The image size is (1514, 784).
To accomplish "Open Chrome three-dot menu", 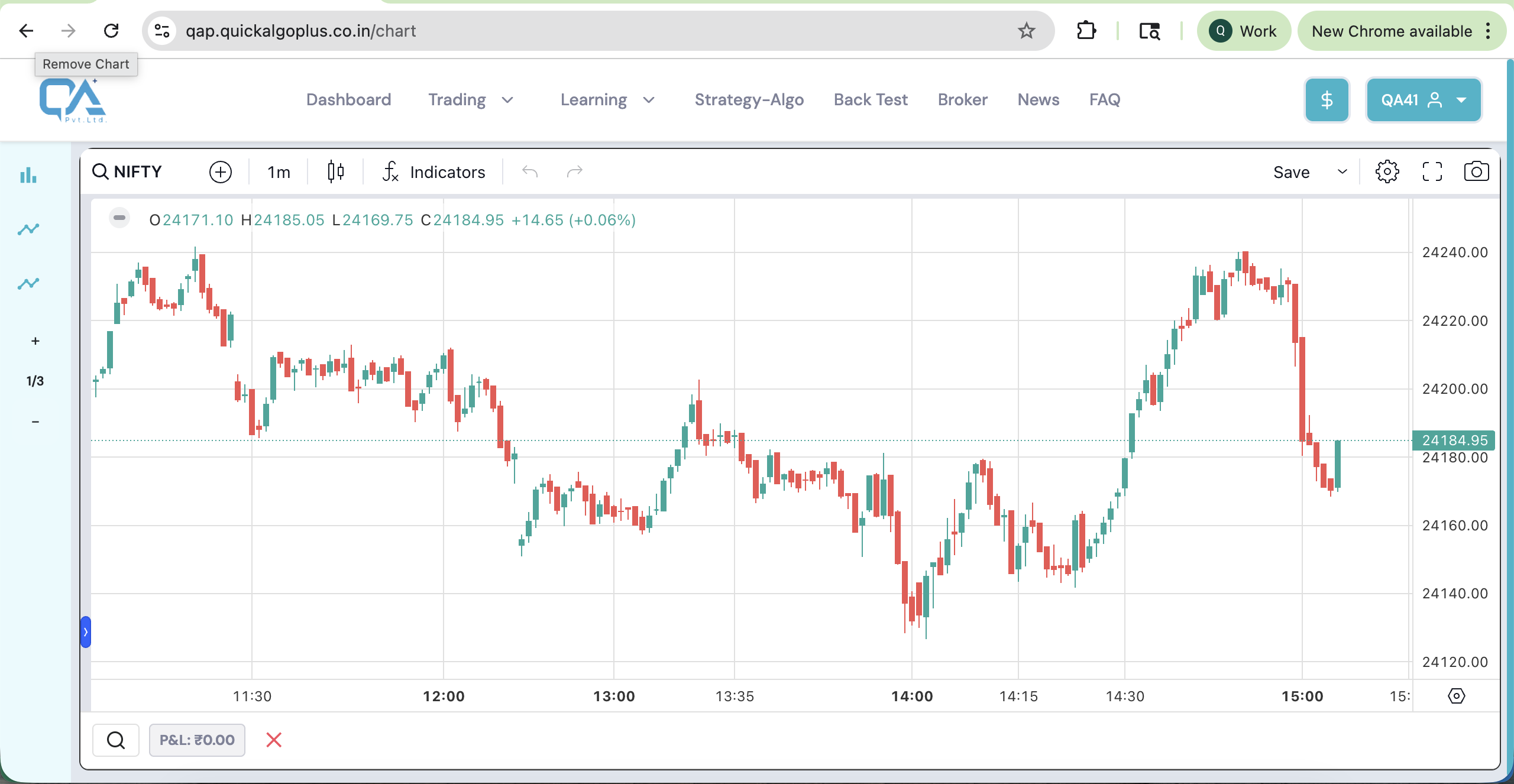I will (1489, 31).
